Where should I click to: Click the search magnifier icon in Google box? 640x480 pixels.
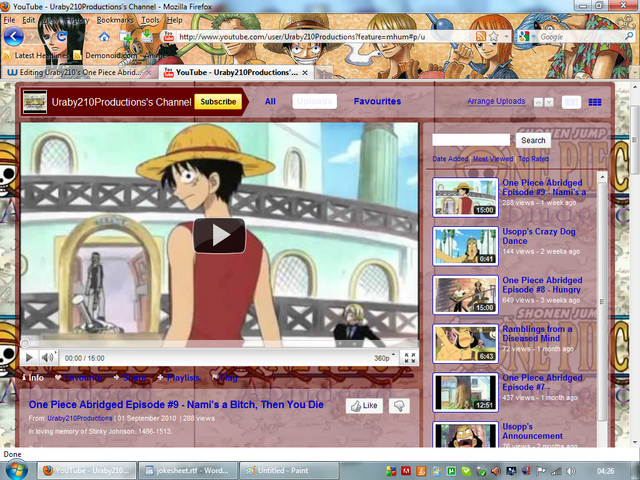(x=629, y=36)
